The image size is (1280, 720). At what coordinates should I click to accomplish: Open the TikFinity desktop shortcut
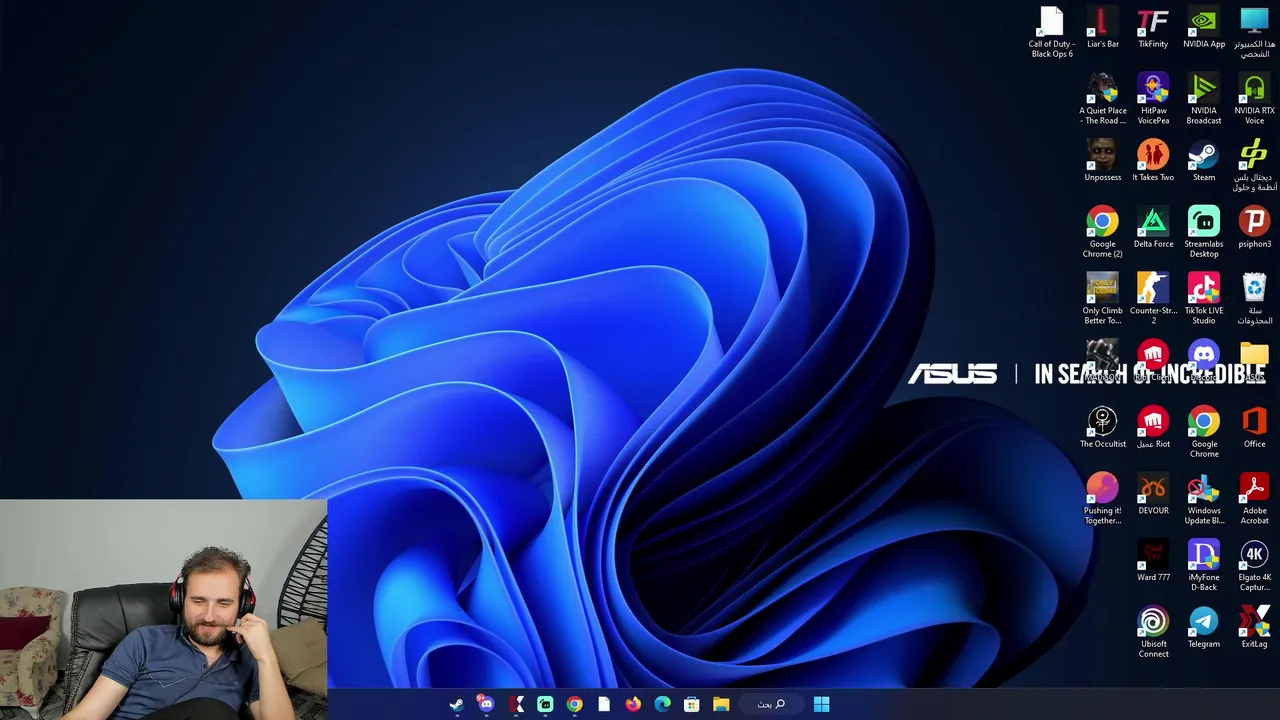1153,28
